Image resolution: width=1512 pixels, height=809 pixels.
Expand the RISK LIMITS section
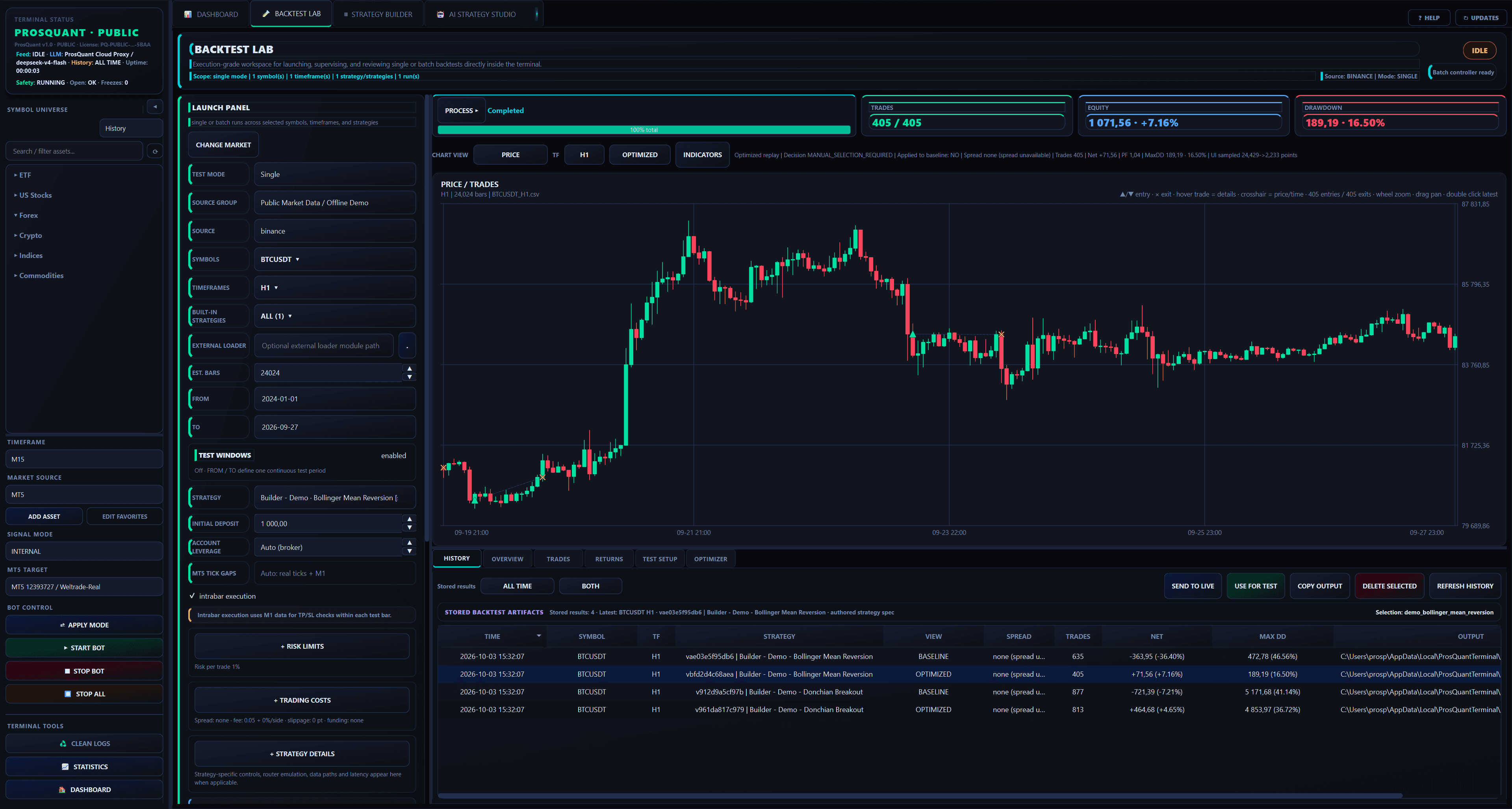302,646
